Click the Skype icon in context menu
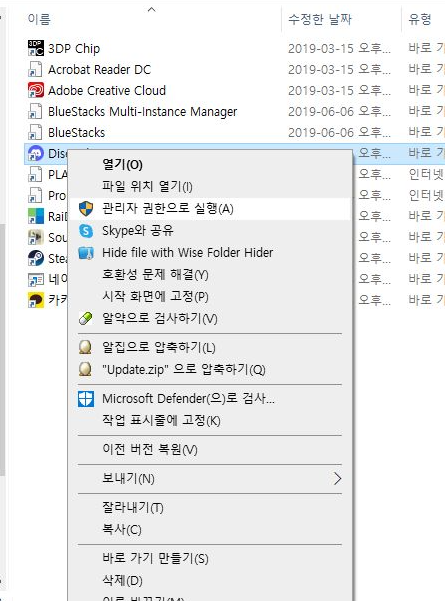This screenshot has width=445, height=601. 86,231
